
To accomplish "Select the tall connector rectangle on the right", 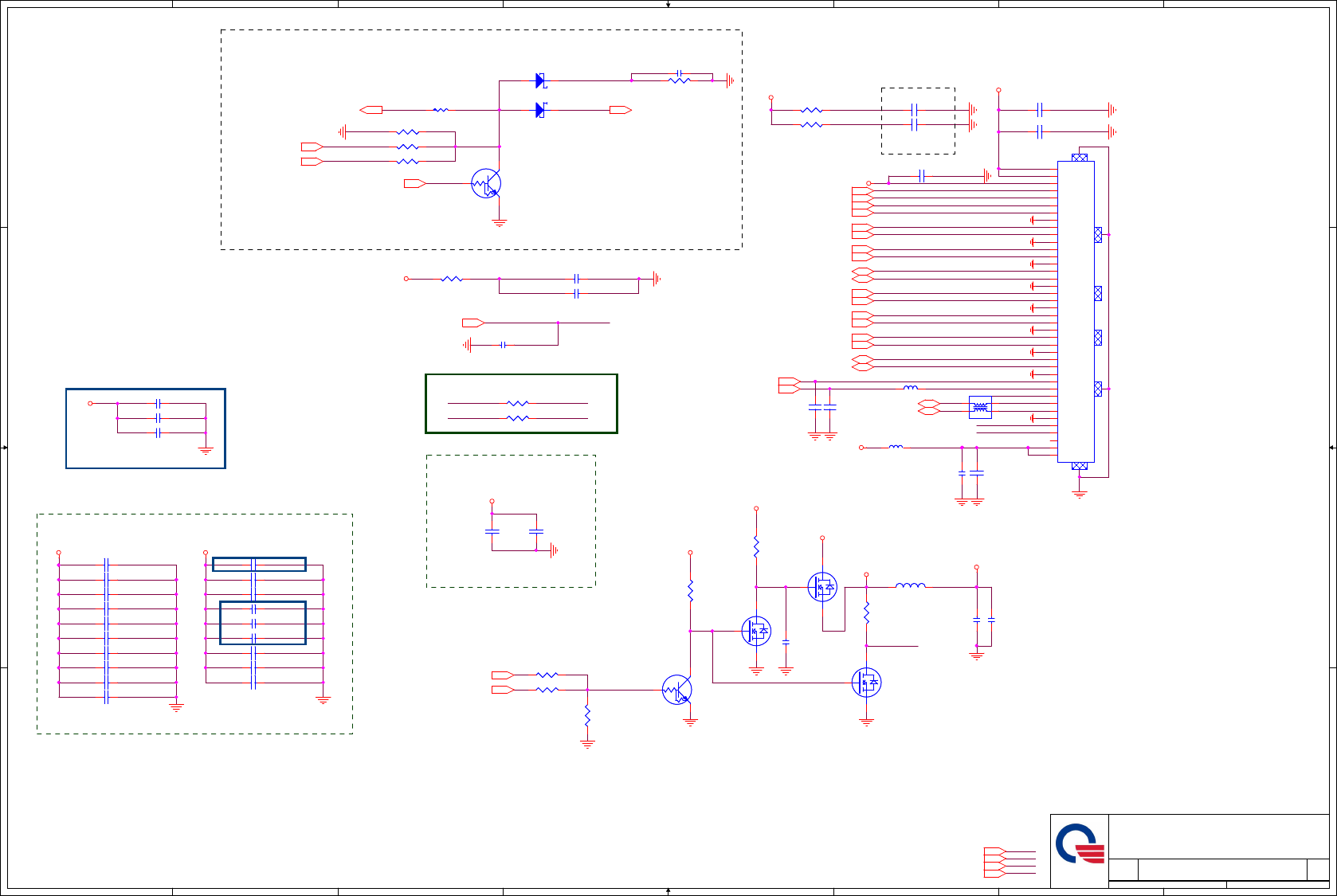I will point(1076,311).
